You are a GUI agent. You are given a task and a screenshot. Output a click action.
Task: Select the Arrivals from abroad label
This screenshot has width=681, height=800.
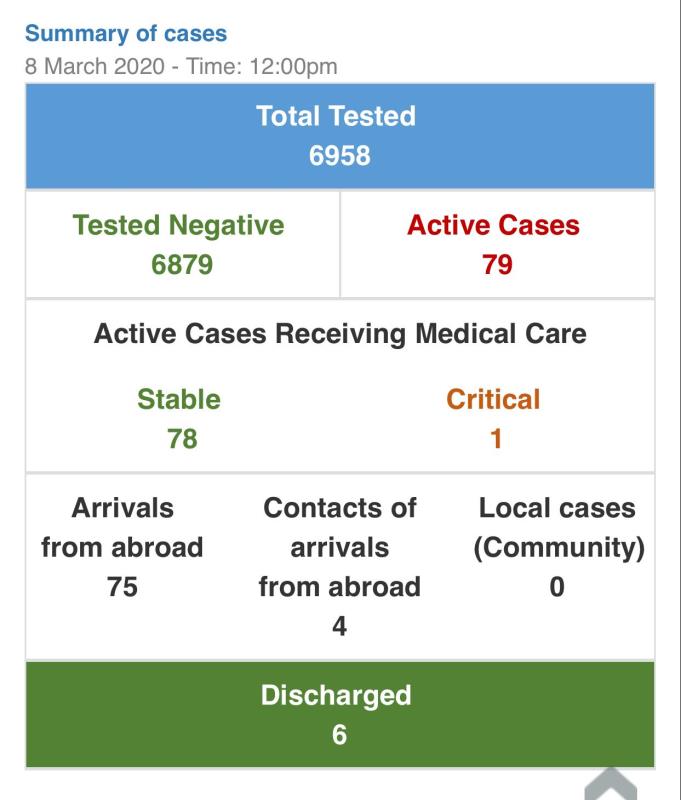122,528
